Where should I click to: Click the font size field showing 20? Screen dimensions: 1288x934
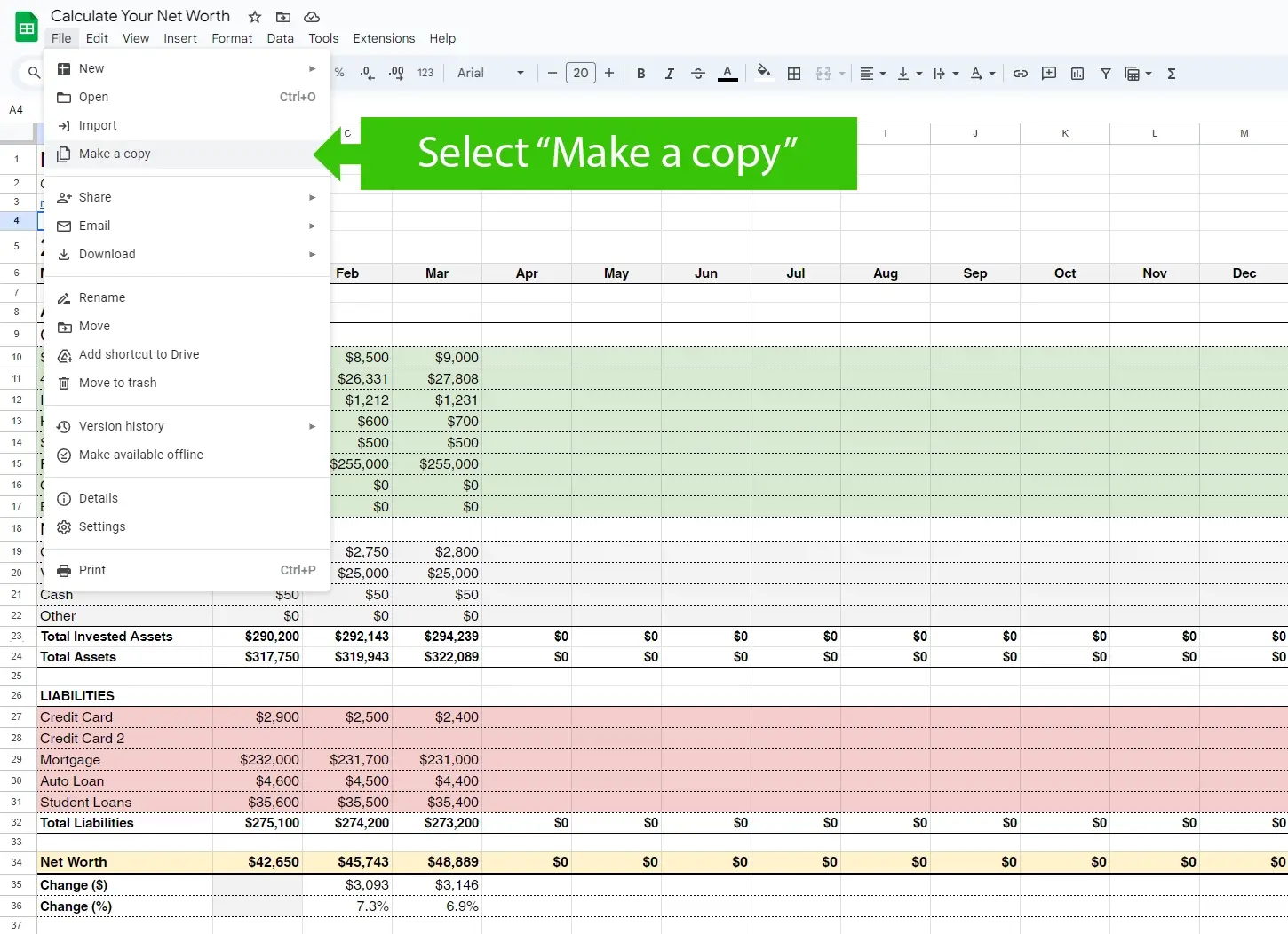581,73
